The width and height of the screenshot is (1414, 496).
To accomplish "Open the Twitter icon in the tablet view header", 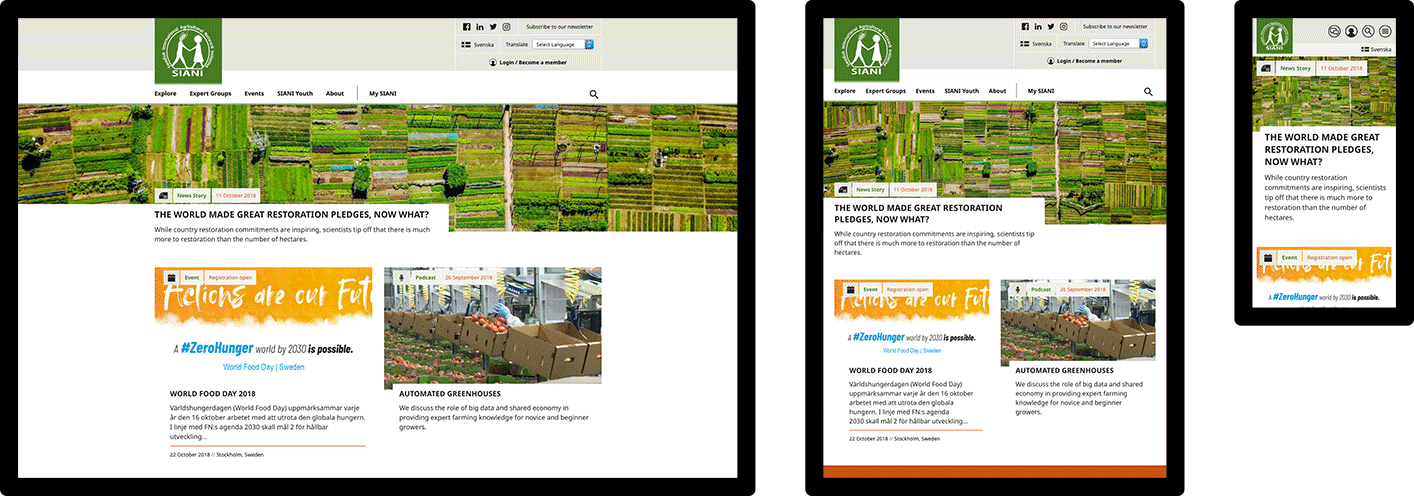I will [x=1050, y=27].
